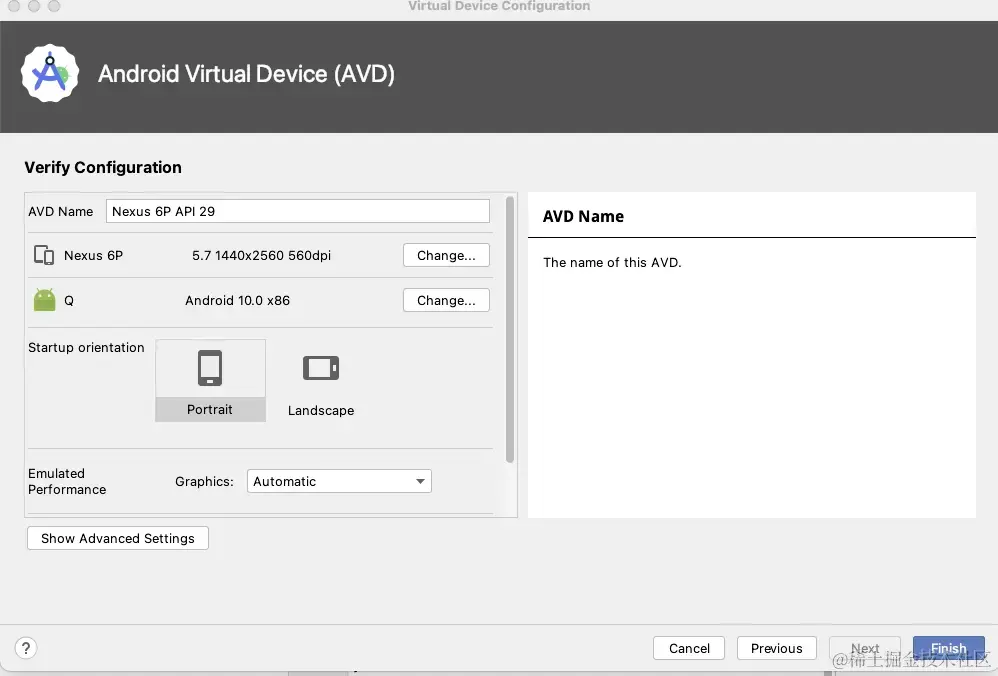This screenshot has width=998, height=676.
Task: Click the '5.7 1440x2560 560dpi' device specs text
Action: point(262,255)
